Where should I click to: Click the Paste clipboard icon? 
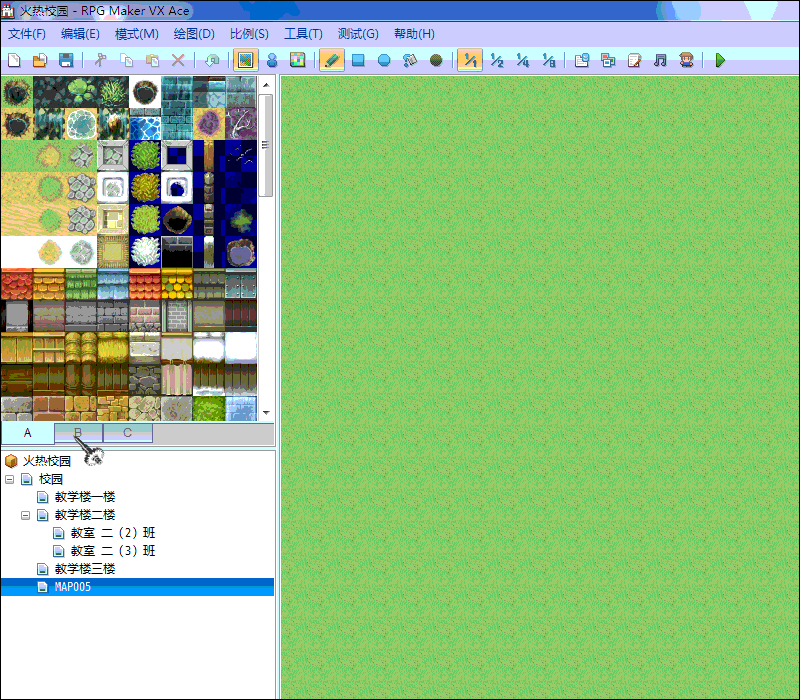[x=152, y=60]
